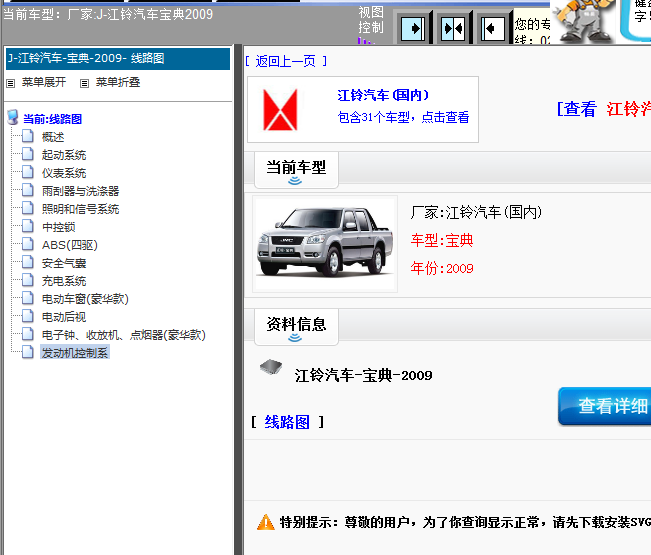The height and width of the screenshot is (555, 651).
Task: Click the 特别提示 notice text
Action: pos(465,522)
